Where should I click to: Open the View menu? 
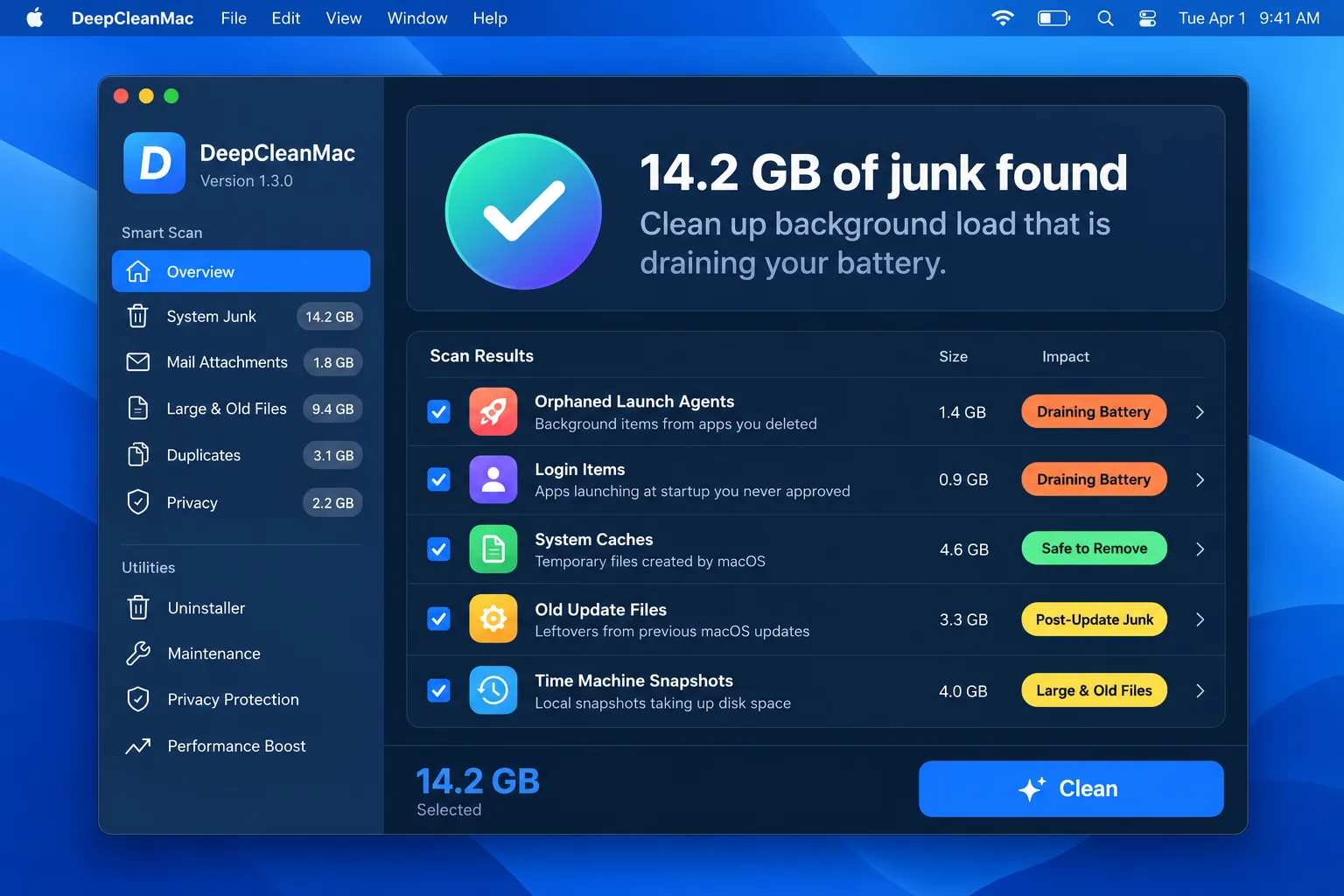[344, 17]
